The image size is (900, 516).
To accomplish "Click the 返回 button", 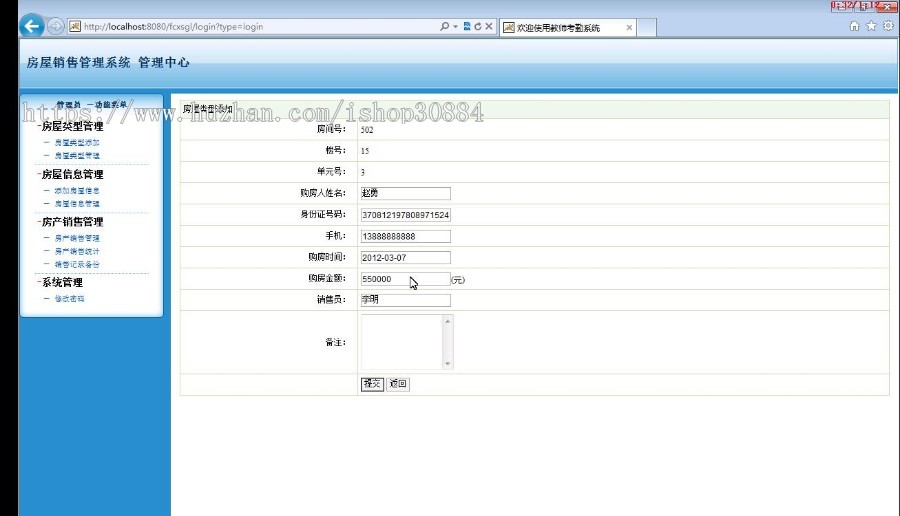I will [x=398, y=384].
